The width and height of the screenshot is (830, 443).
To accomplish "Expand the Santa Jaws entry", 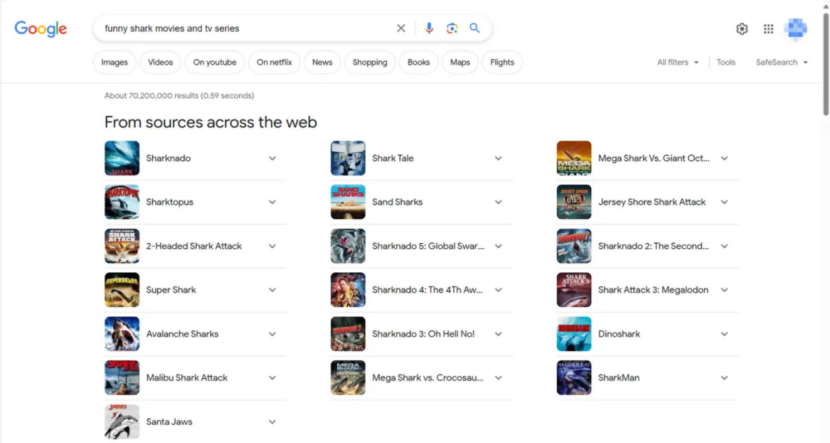I will coord(272,422).
